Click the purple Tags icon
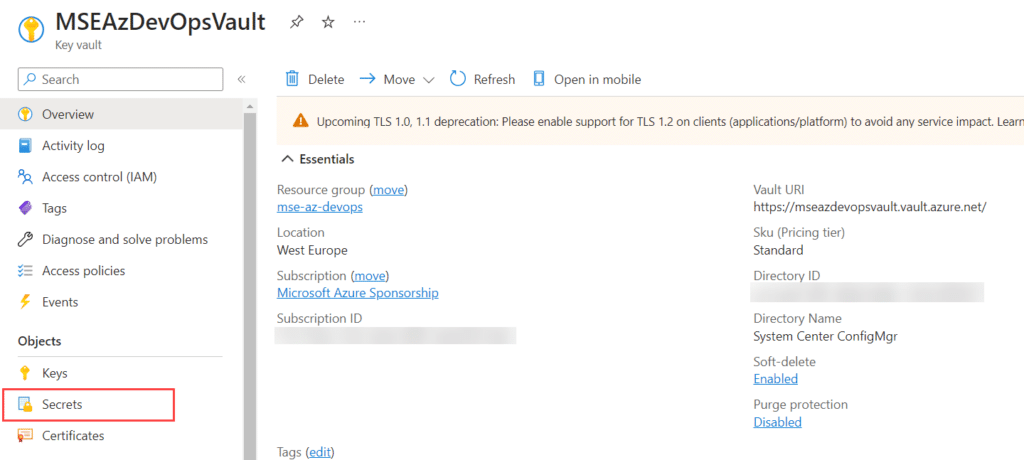 (x=25, y=208)
